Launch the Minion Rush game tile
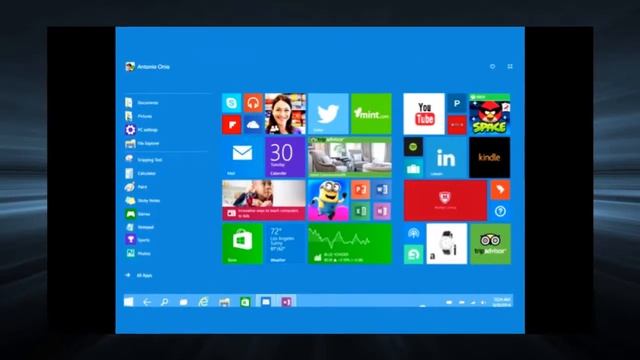Screen dimensions: 640x360 tap(328, 200)
